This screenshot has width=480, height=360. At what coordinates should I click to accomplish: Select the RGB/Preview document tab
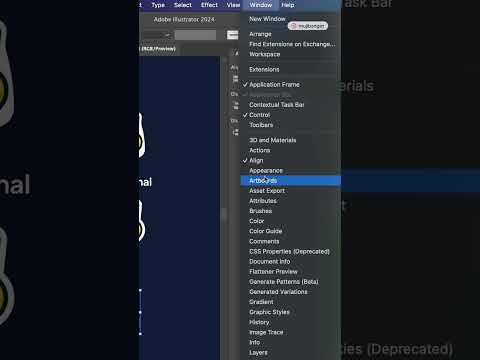(x=158, y=49)
